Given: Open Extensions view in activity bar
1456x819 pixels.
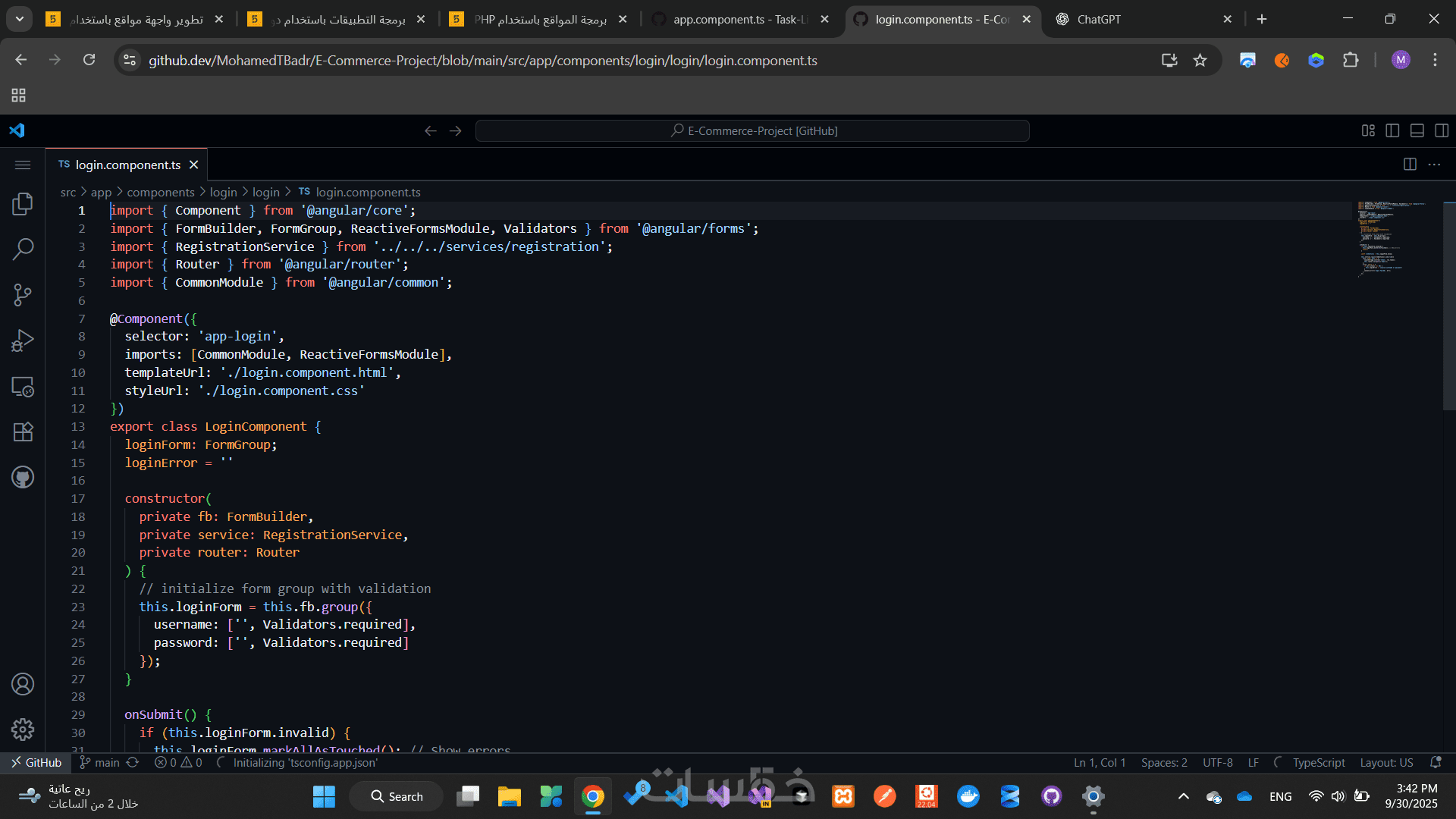Looking at the screenshot, I should [23, 431].
